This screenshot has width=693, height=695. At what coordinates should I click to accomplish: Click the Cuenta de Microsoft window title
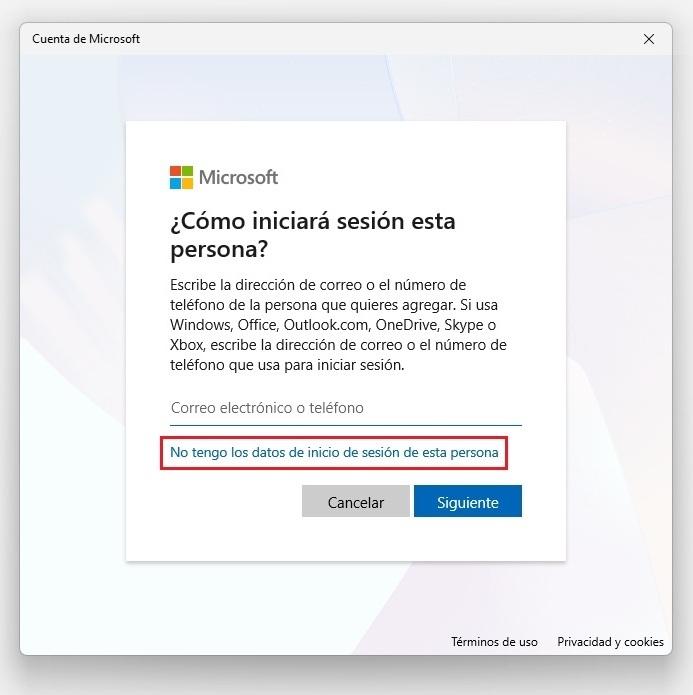(x=86, y=39)
